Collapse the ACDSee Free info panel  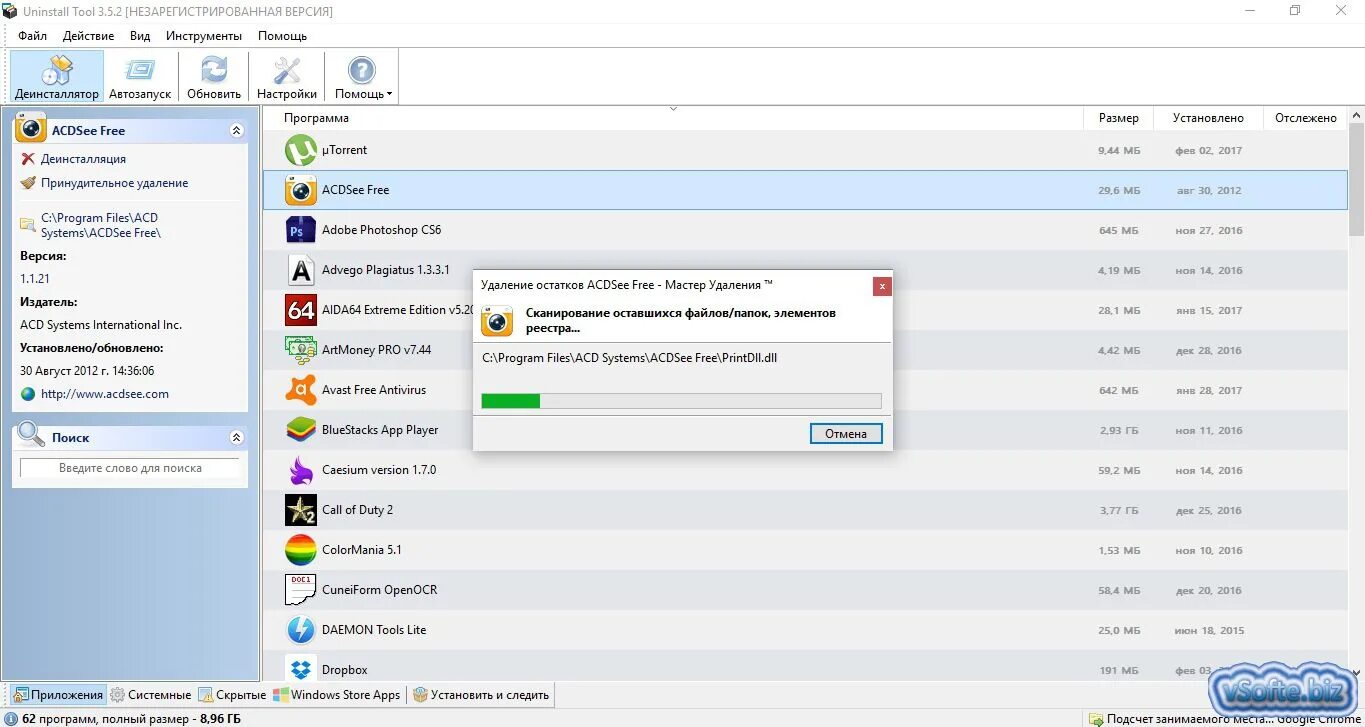click(237, 130)
